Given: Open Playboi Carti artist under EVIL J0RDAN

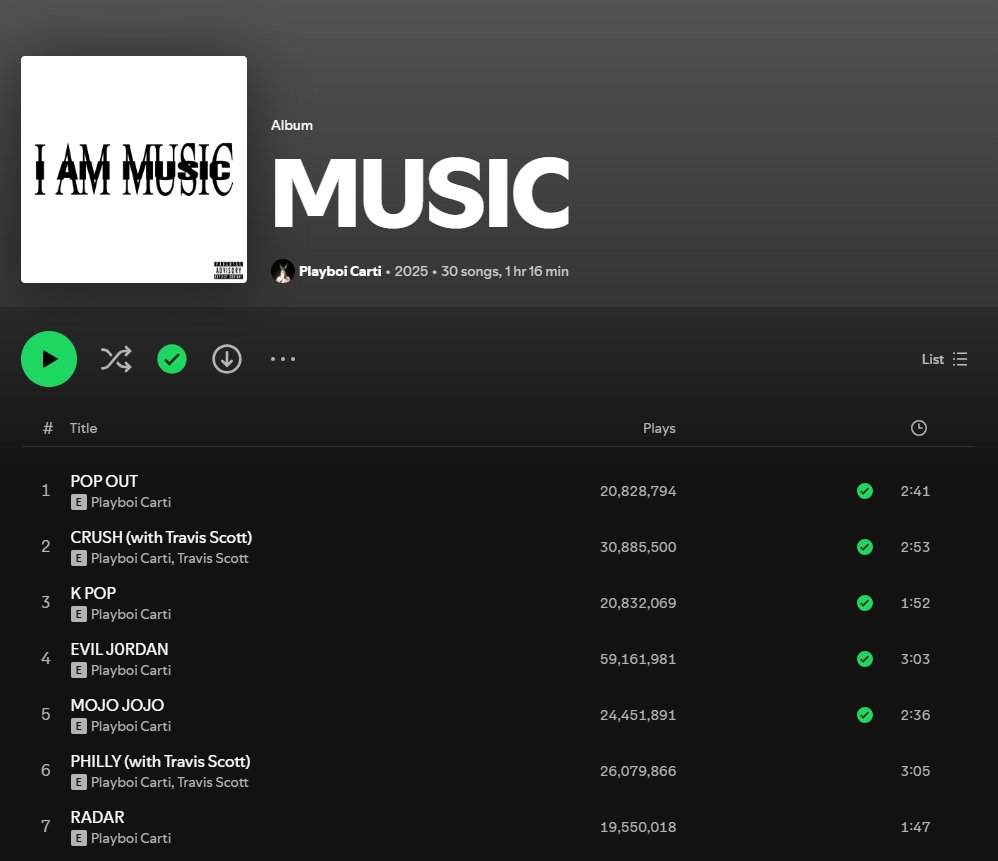Looking at the screenshot, I should pos(130,670).
